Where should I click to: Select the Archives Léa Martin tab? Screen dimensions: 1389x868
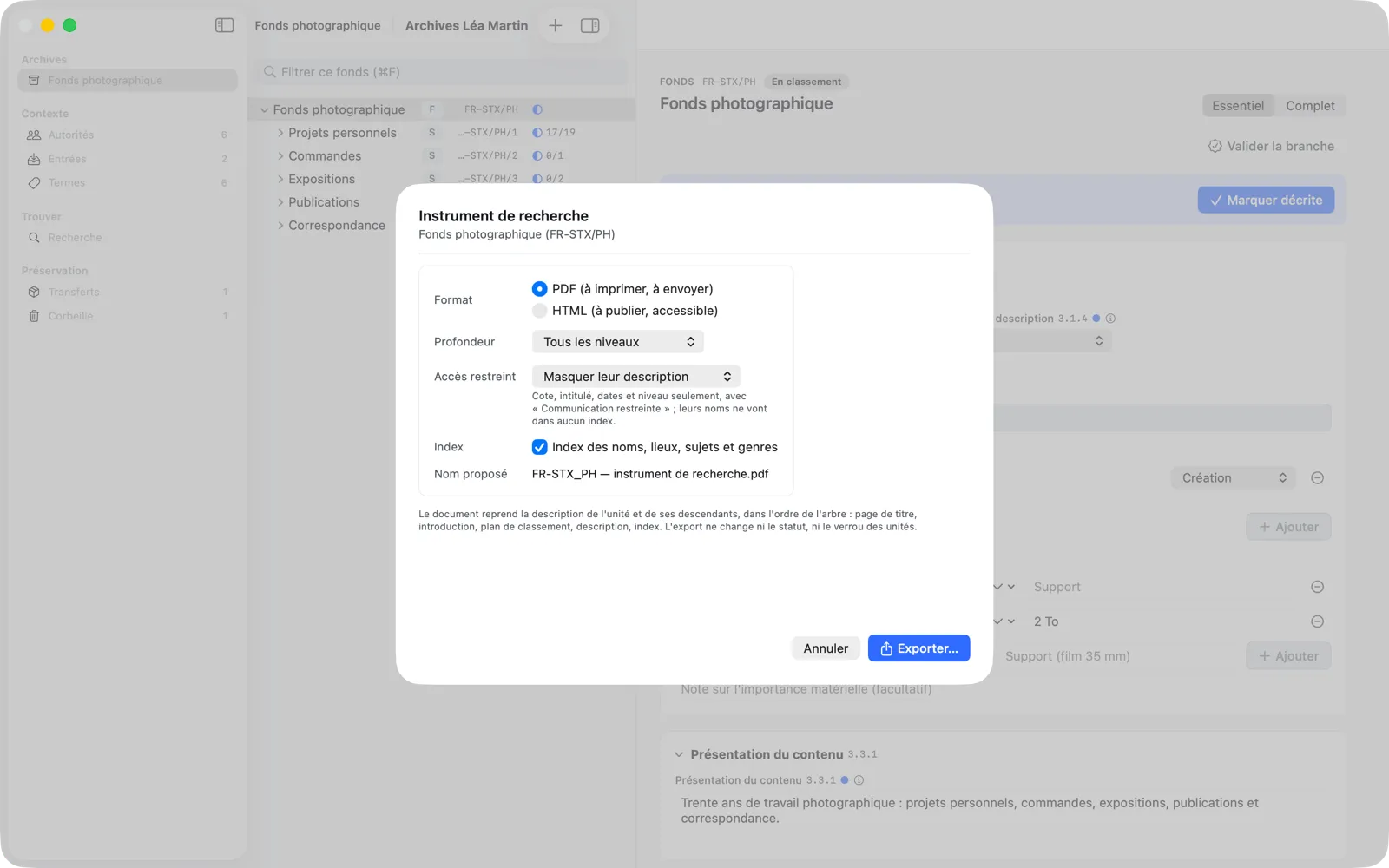pos(466,25)
